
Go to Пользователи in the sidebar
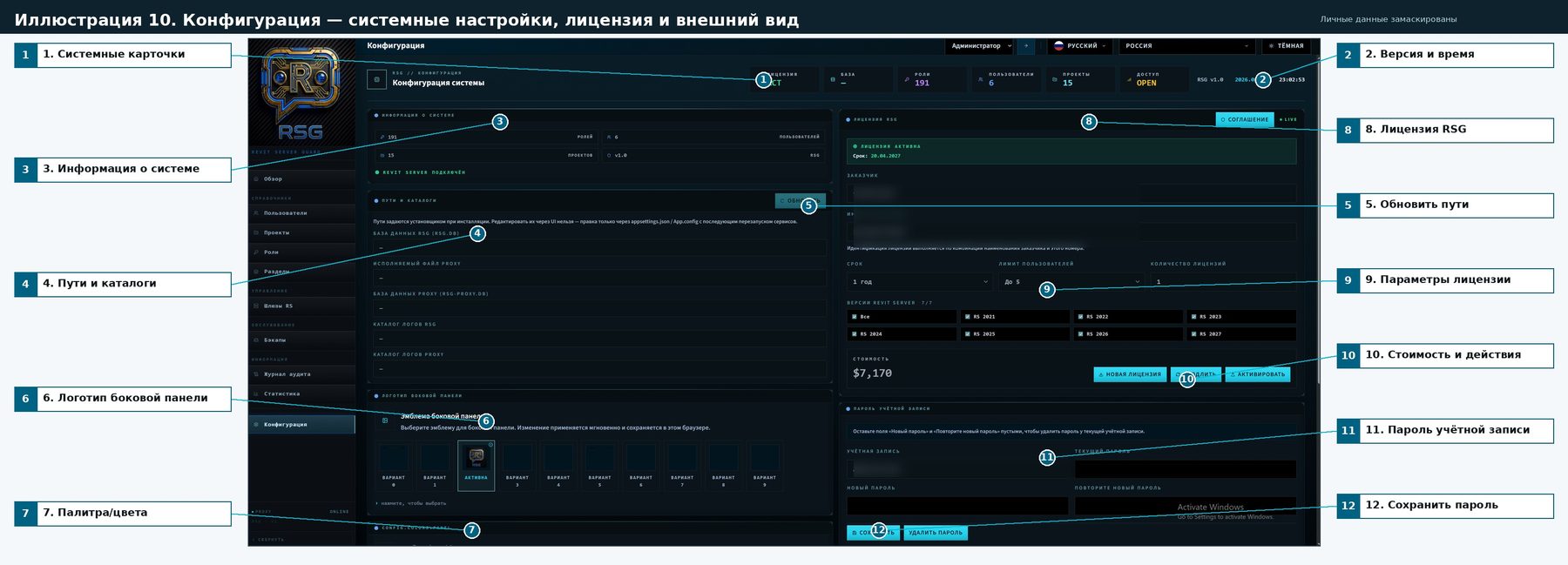click(302, 212)
